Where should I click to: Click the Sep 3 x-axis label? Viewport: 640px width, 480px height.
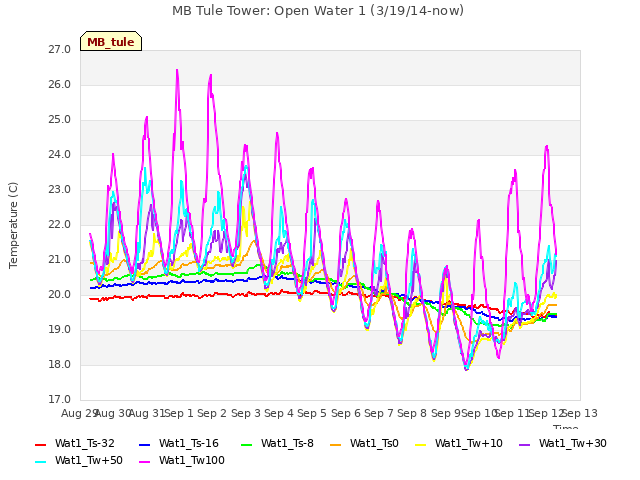point(246,414)
